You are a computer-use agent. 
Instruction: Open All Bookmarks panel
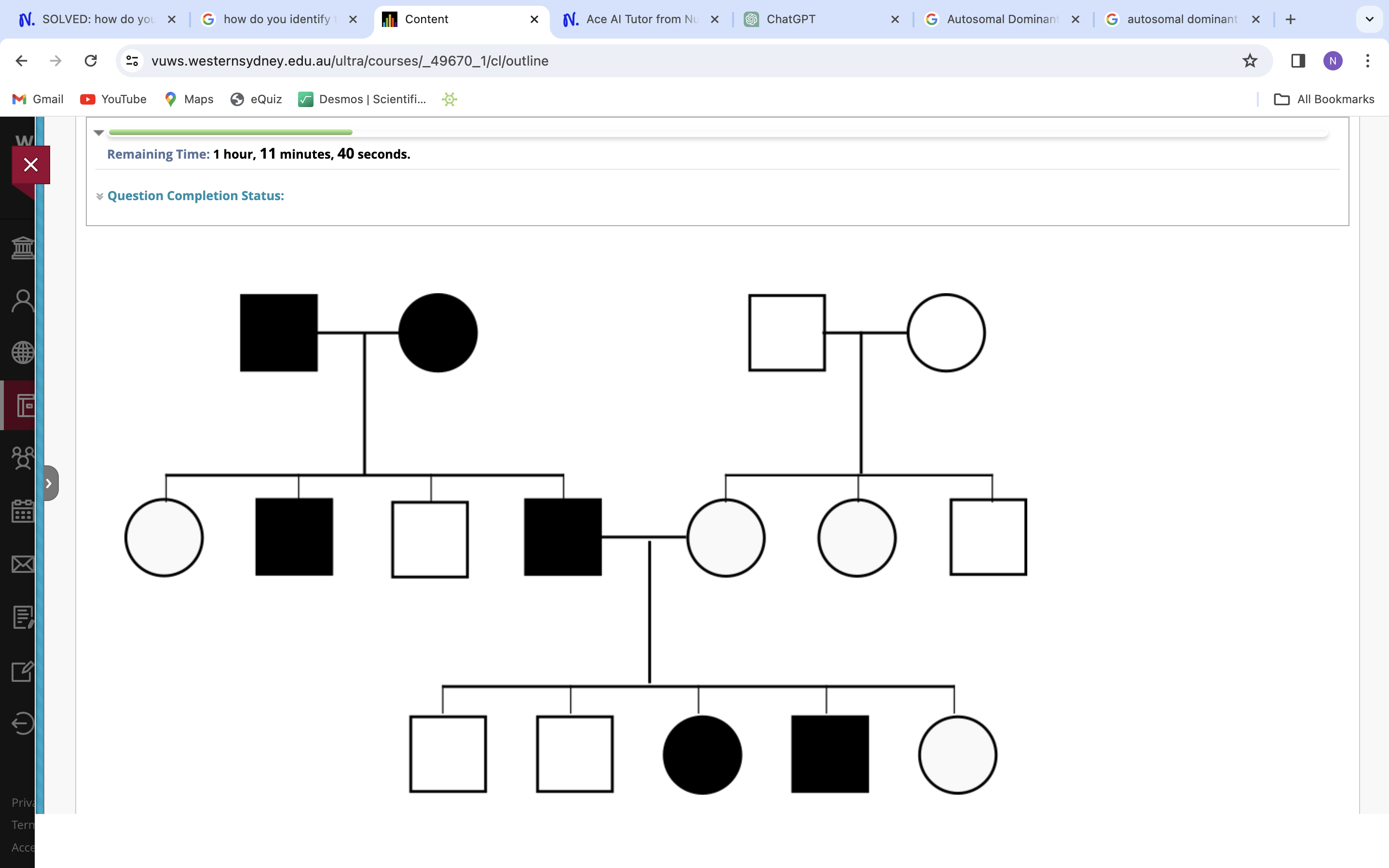pyautogui.click(x=1323, y=99)
